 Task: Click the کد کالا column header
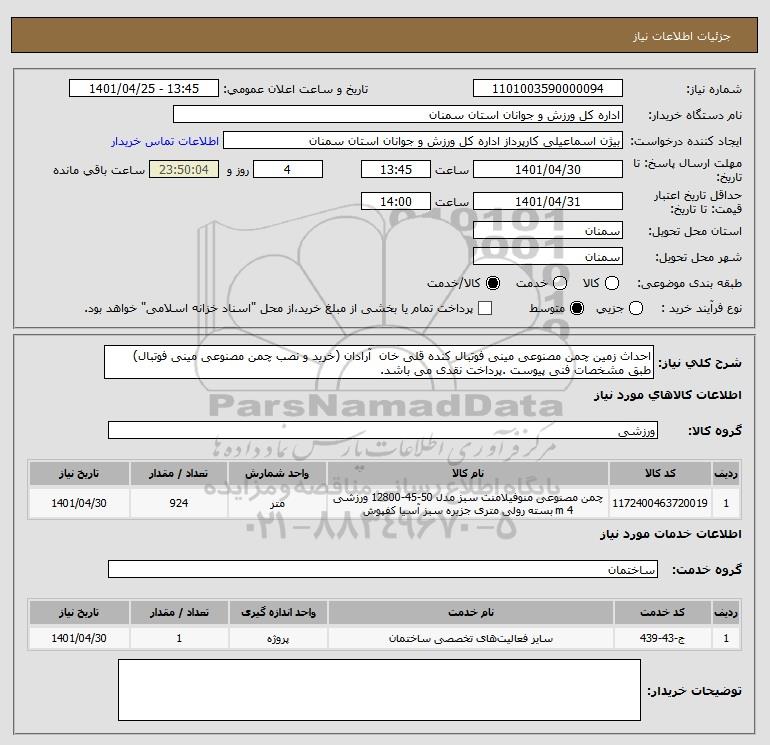tap(660, 473)
